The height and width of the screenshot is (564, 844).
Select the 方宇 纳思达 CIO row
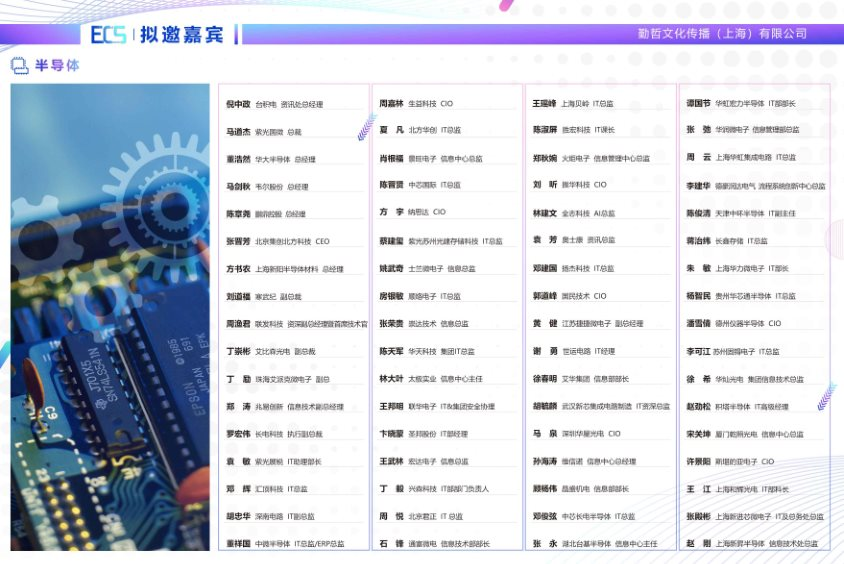(x=413, y=212)
